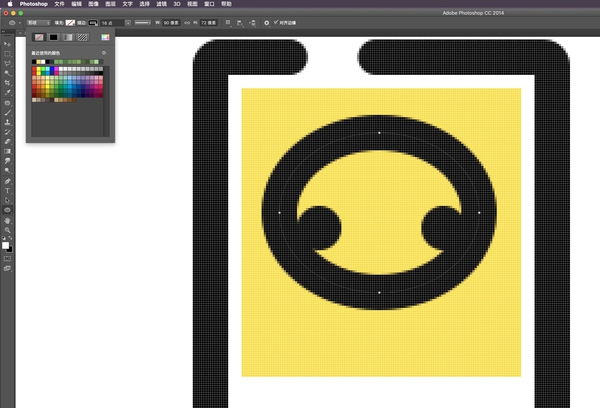Select the Path Selection tool
The image size is (600, 408).
[7, 200]
